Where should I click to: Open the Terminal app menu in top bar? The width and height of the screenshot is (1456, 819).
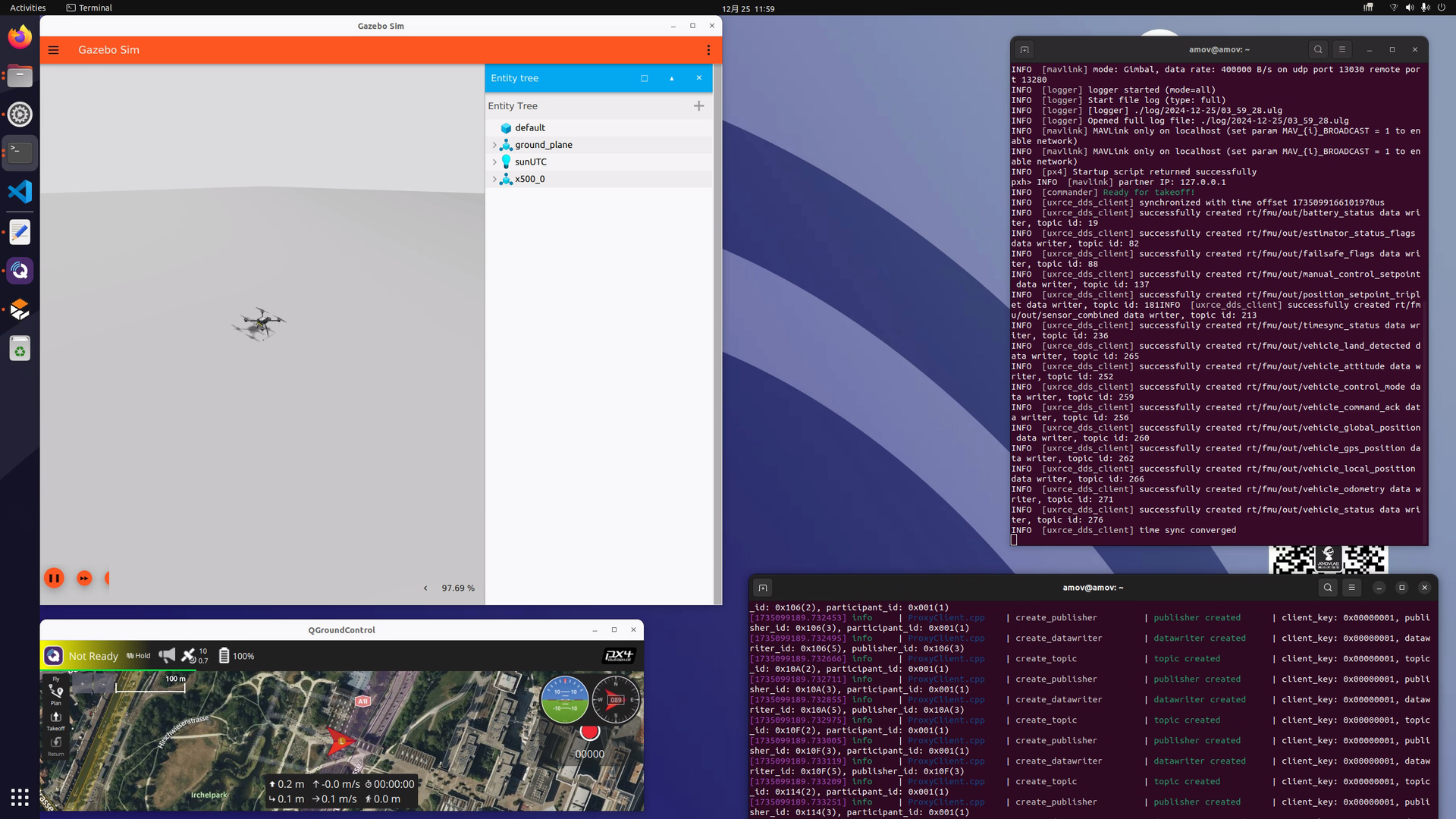(89, 8)
